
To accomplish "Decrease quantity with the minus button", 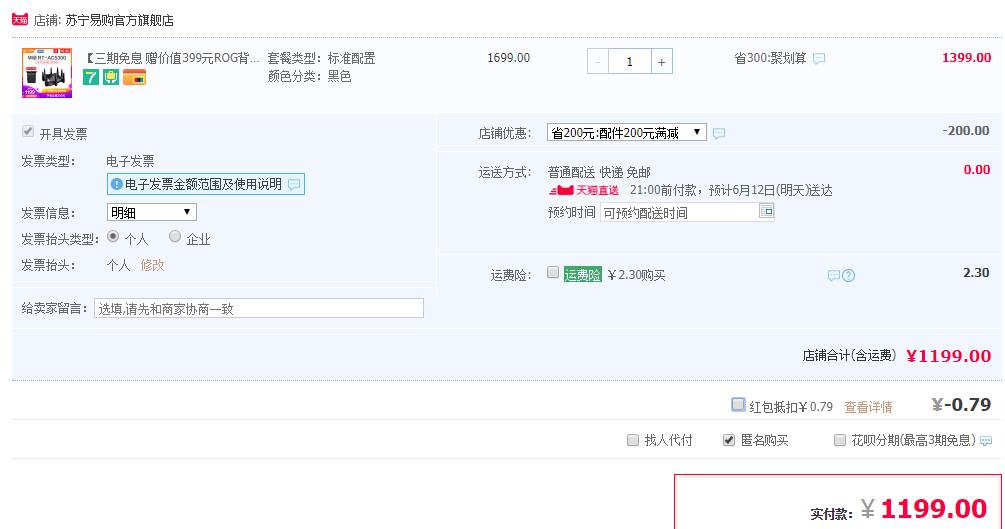I will coord(597,62).
